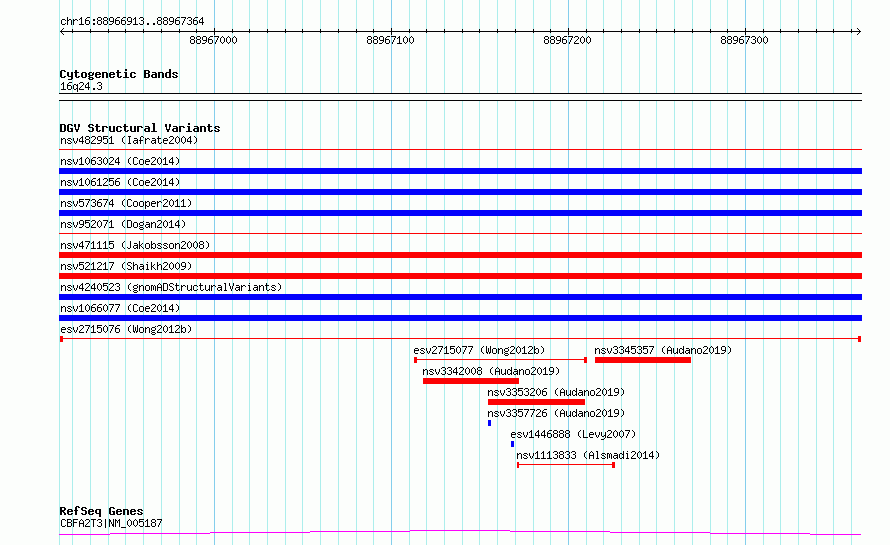Click nsv3342008 (Audano2019) label
Viewport: 890px width, 545px height.
[x=491, y=371]
